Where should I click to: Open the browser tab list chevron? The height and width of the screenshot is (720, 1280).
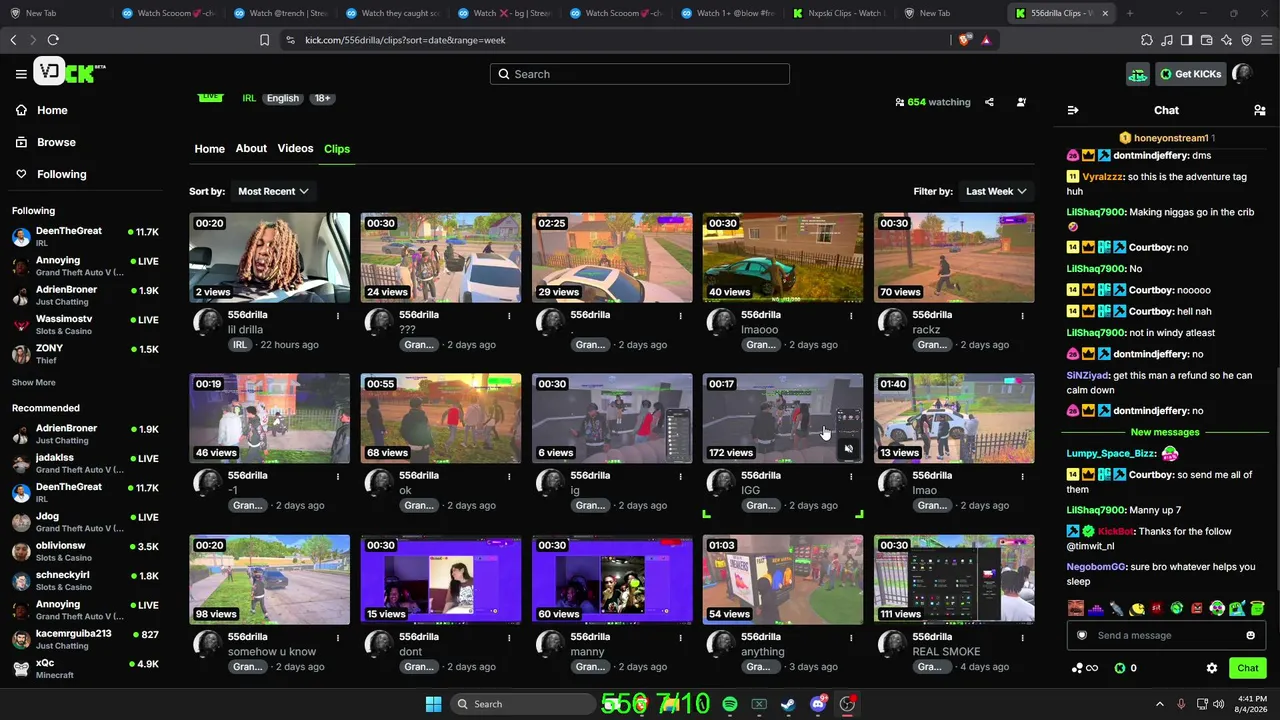(x=1178, y=13)
